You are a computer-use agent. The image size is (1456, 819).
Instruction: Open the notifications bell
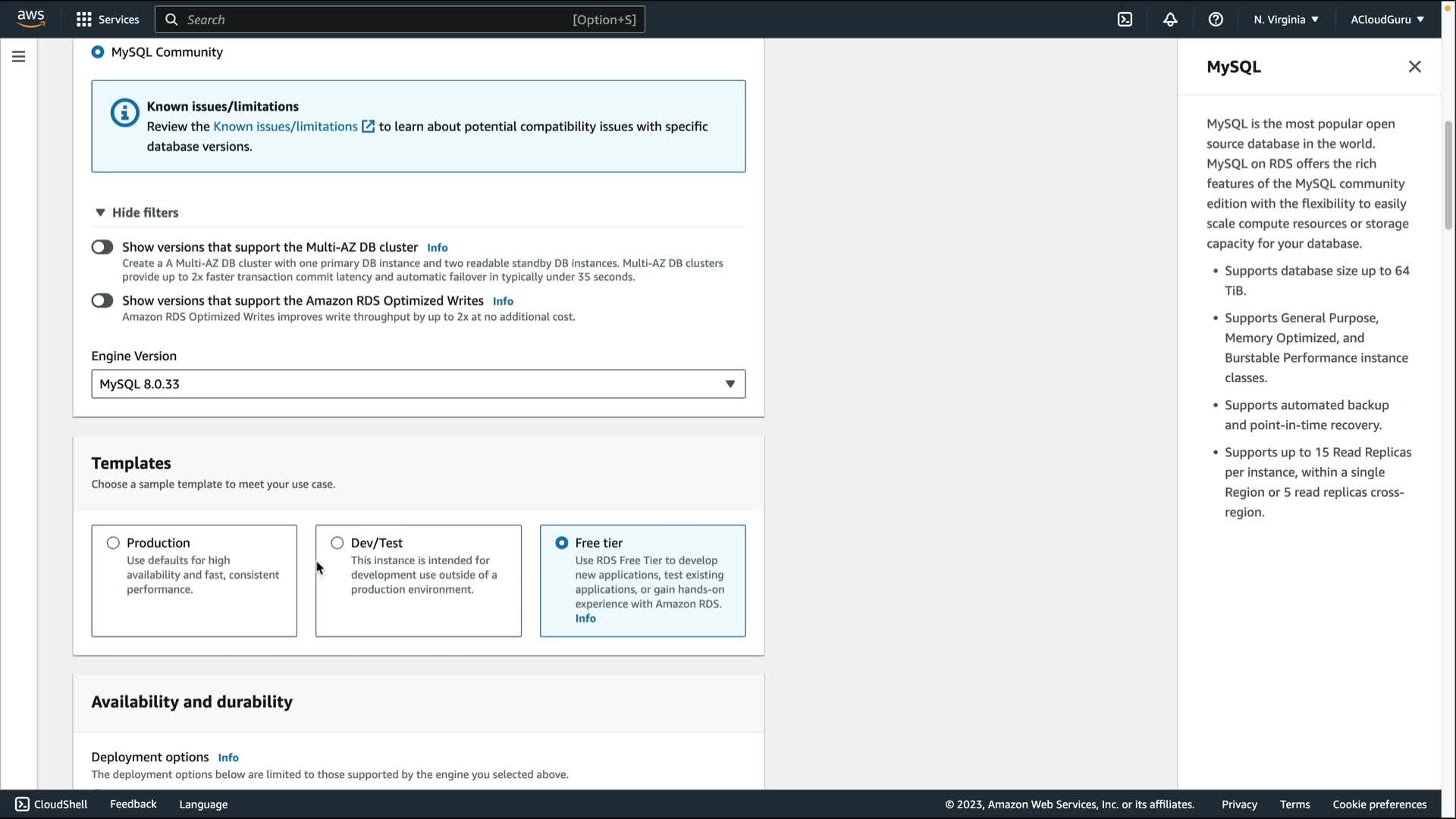point(1170,20)
